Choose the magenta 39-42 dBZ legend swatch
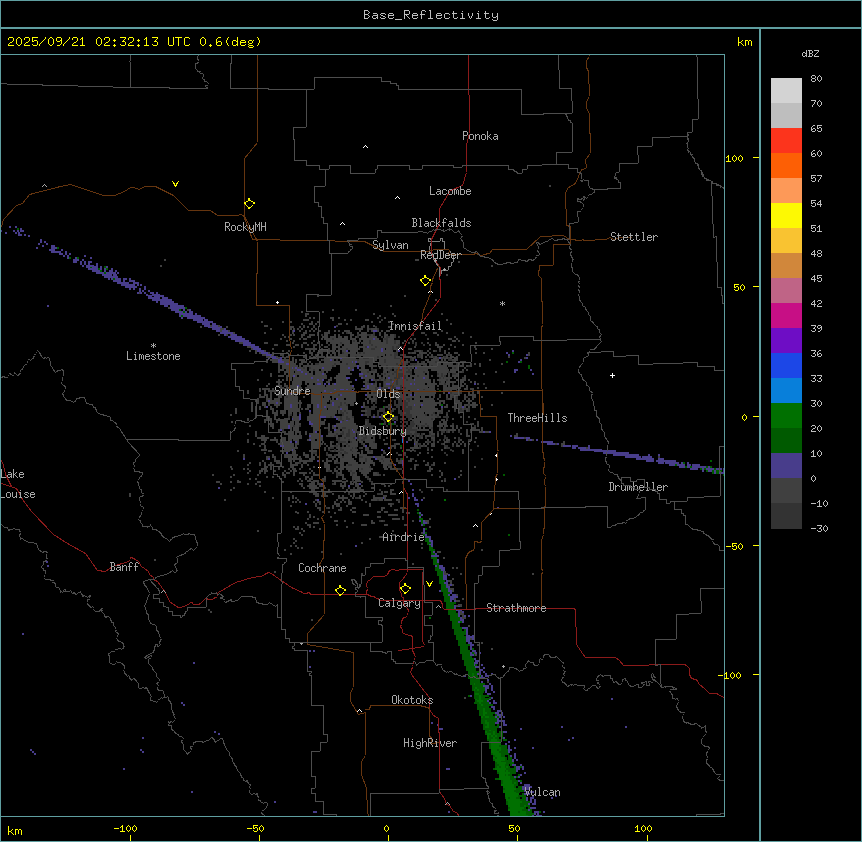 coord(786,315)
